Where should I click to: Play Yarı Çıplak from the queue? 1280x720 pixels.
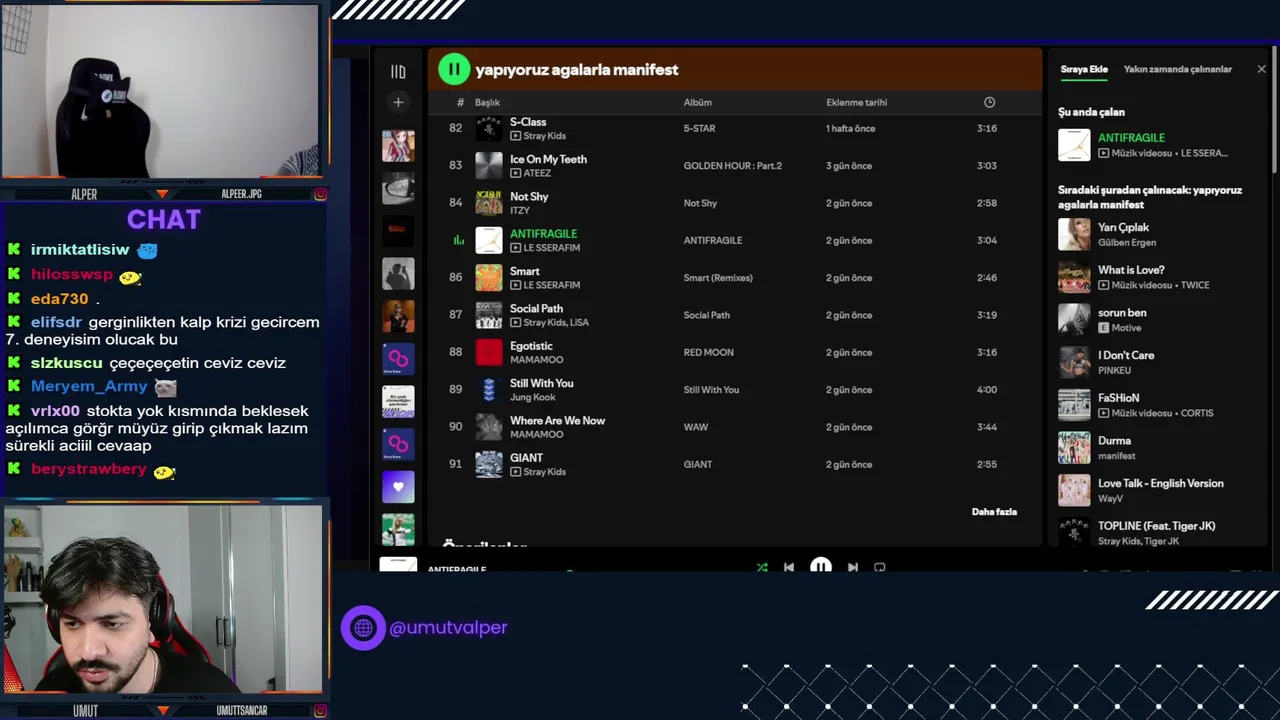point(1160,234)
